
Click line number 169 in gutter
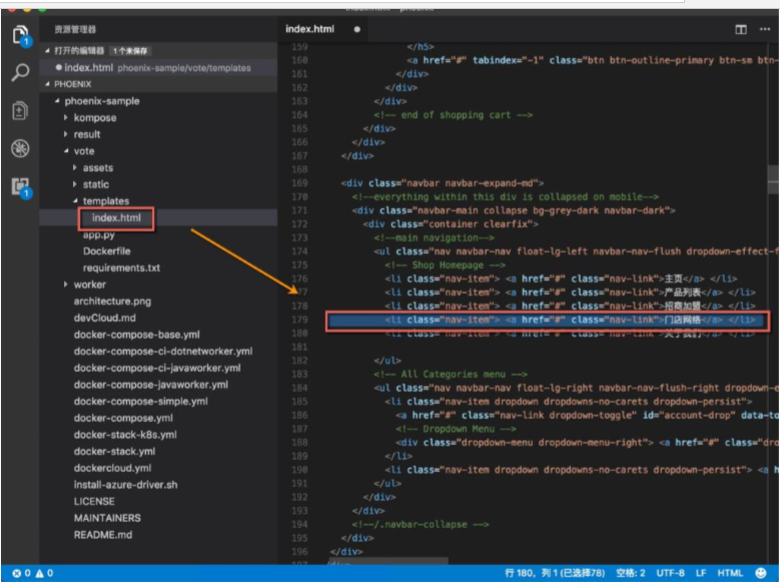(299, 184)
